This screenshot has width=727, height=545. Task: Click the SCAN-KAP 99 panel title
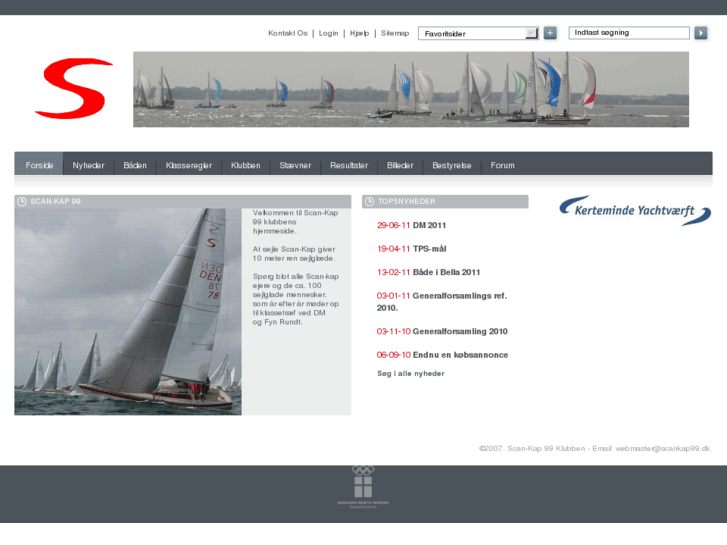[x=55, y=201]
